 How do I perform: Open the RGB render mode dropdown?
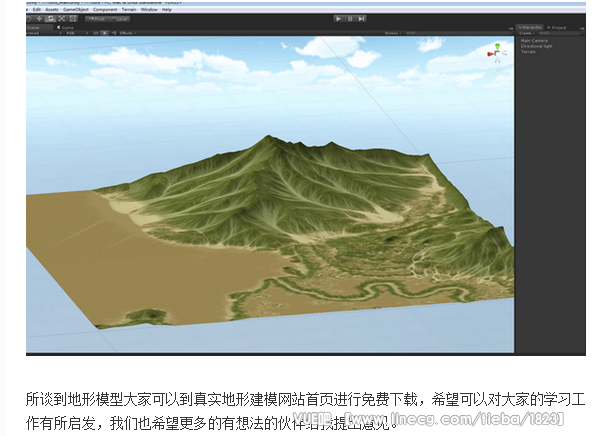[77, 33]
